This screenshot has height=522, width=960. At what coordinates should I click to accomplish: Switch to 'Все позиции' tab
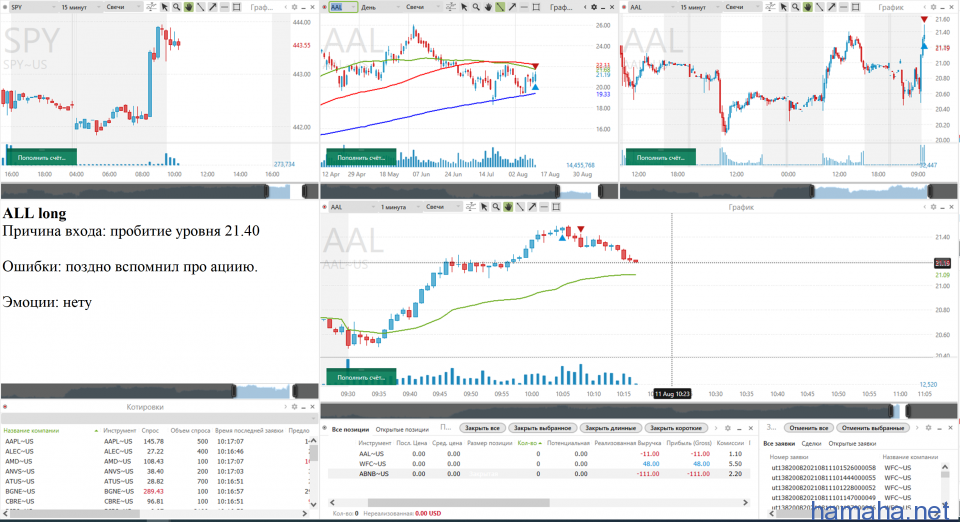[350, 429]
